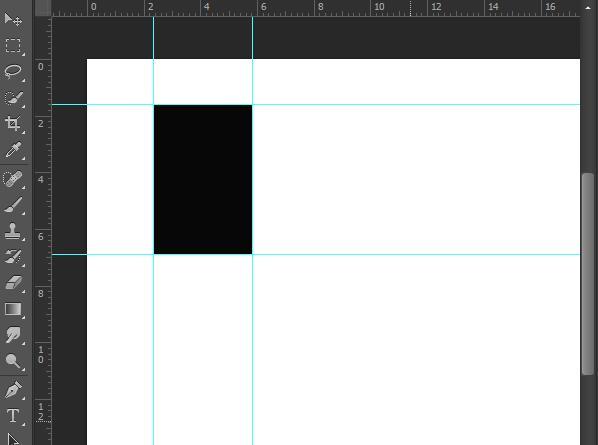Select the Brush tool

(13, 206)
